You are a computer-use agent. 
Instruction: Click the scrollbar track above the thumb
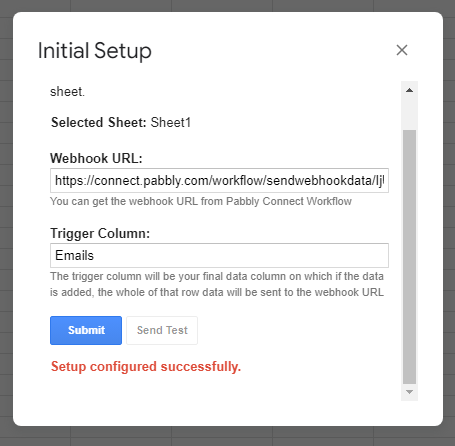tap(409, 114)
